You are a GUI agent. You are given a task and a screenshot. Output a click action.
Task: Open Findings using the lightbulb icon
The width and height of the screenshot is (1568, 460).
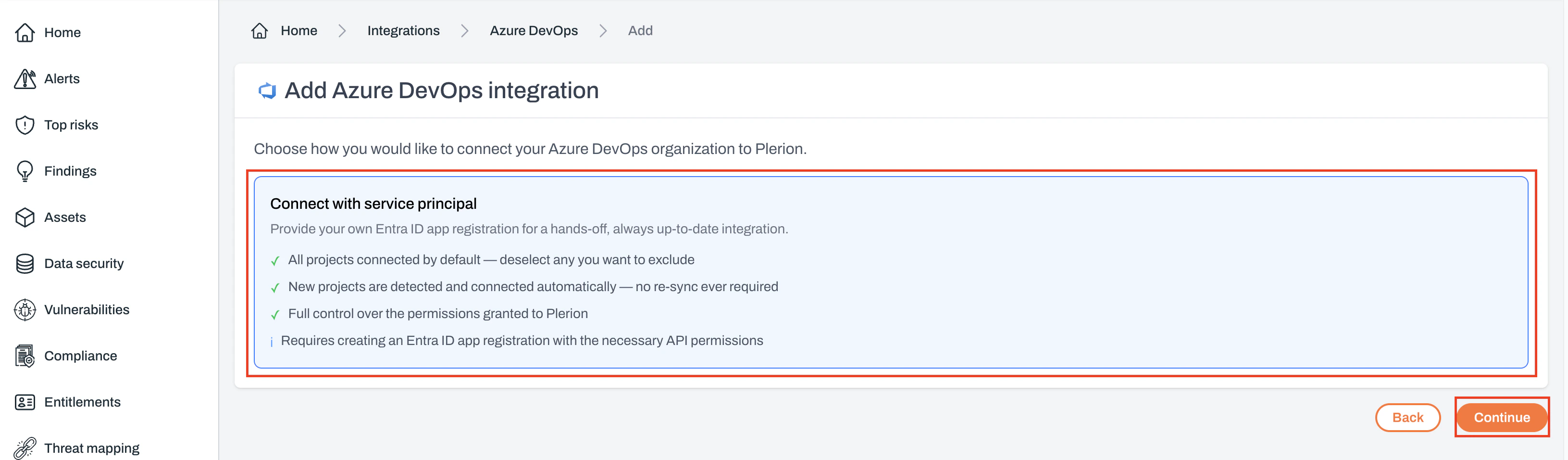[25, 171]
